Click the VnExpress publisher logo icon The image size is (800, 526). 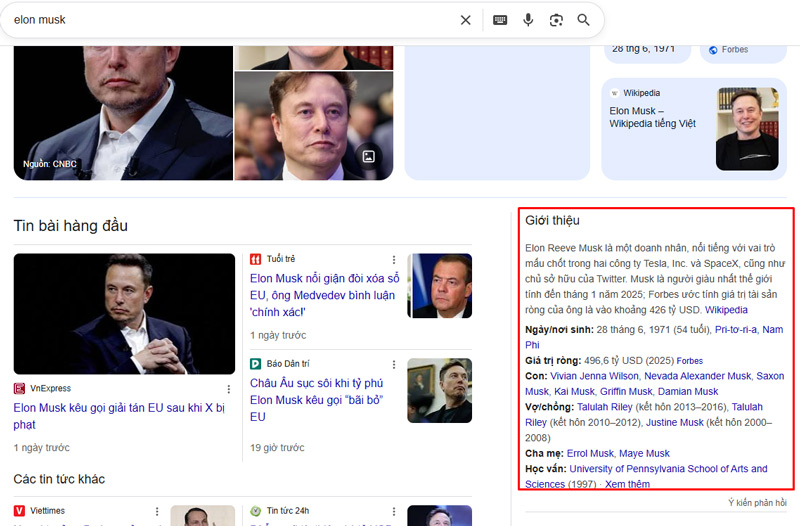coord(19,389)
